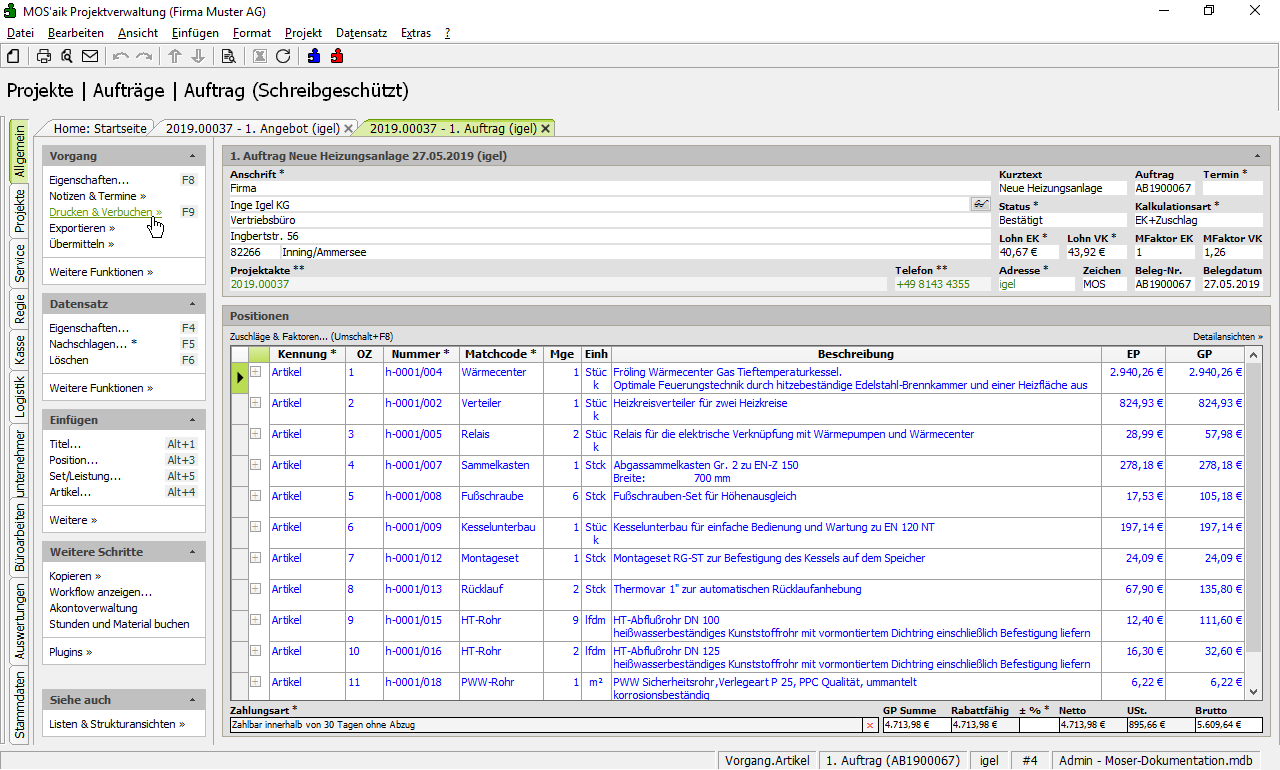Collapse the Einfügen sidebar panel

point(192,420)
